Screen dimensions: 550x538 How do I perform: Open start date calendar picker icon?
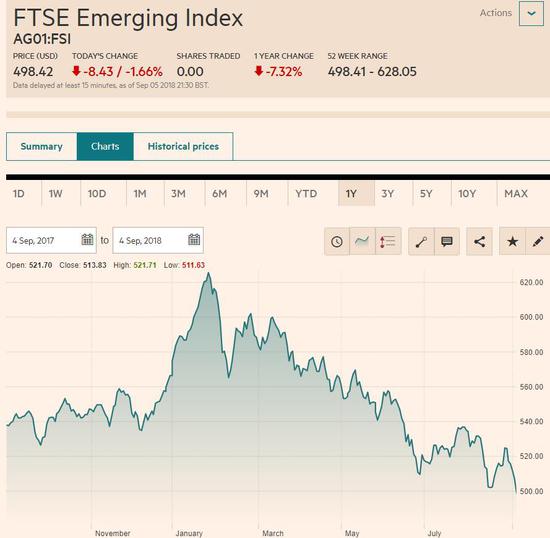87,240
